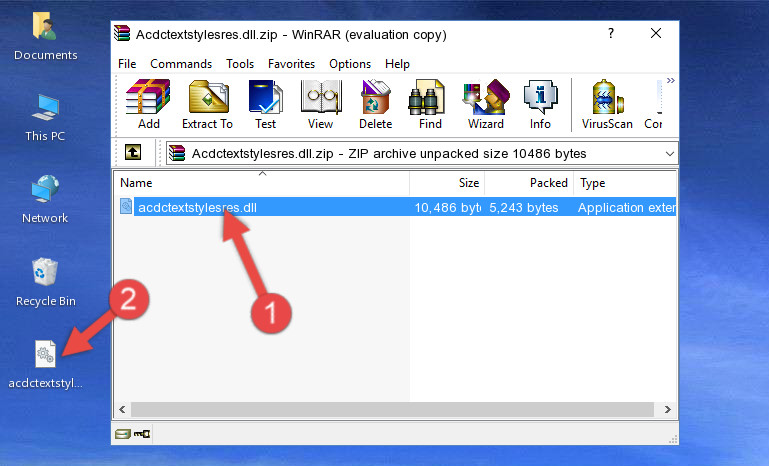This screenshot has height=466, width=769.
Task: Click the Extract To toolbar icon
Action: point(207,104)
